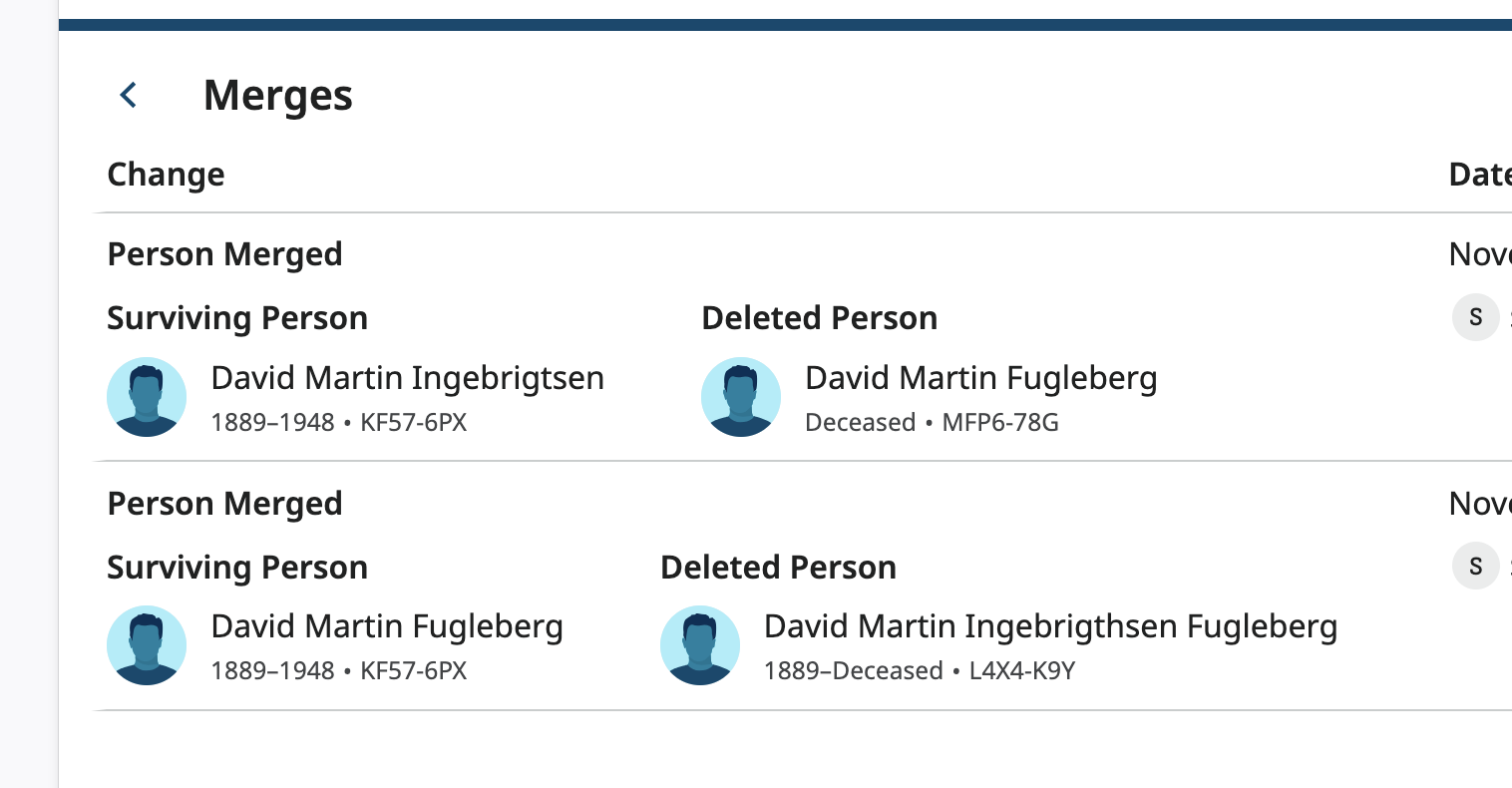1512x788 pixels.
Task: Click the ID MFP6-78G text
Action: 1000,423
